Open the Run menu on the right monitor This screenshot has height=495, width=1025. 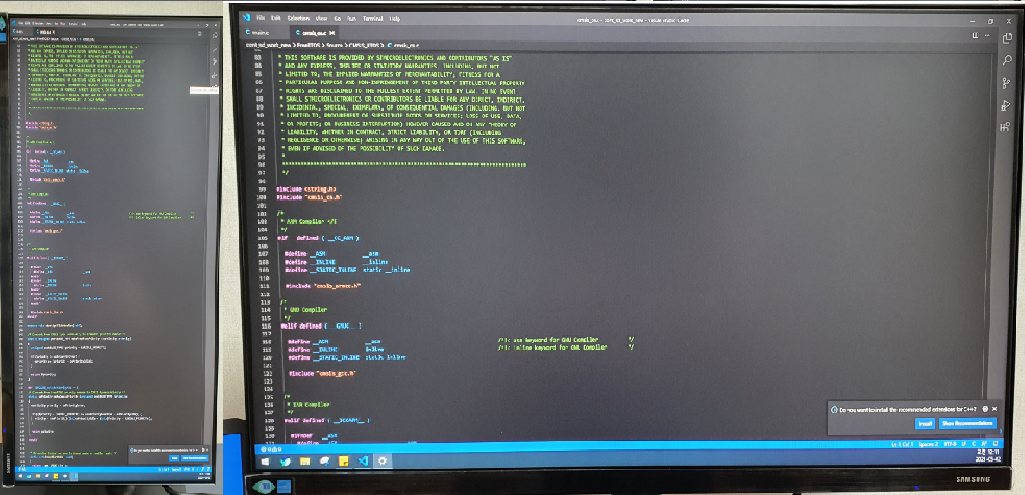point(352,18)
